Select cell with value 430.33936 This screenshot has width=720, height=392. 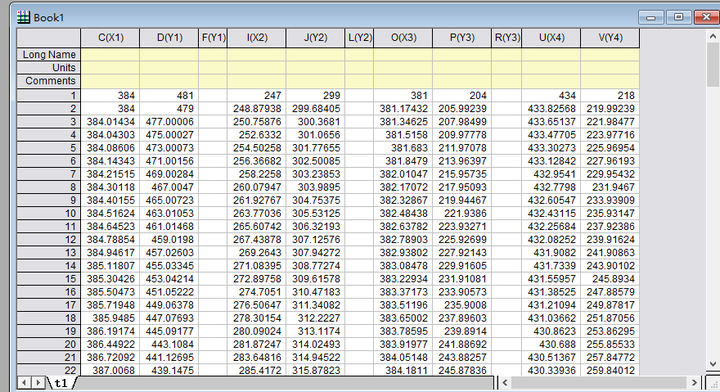[x=551, y=370]
